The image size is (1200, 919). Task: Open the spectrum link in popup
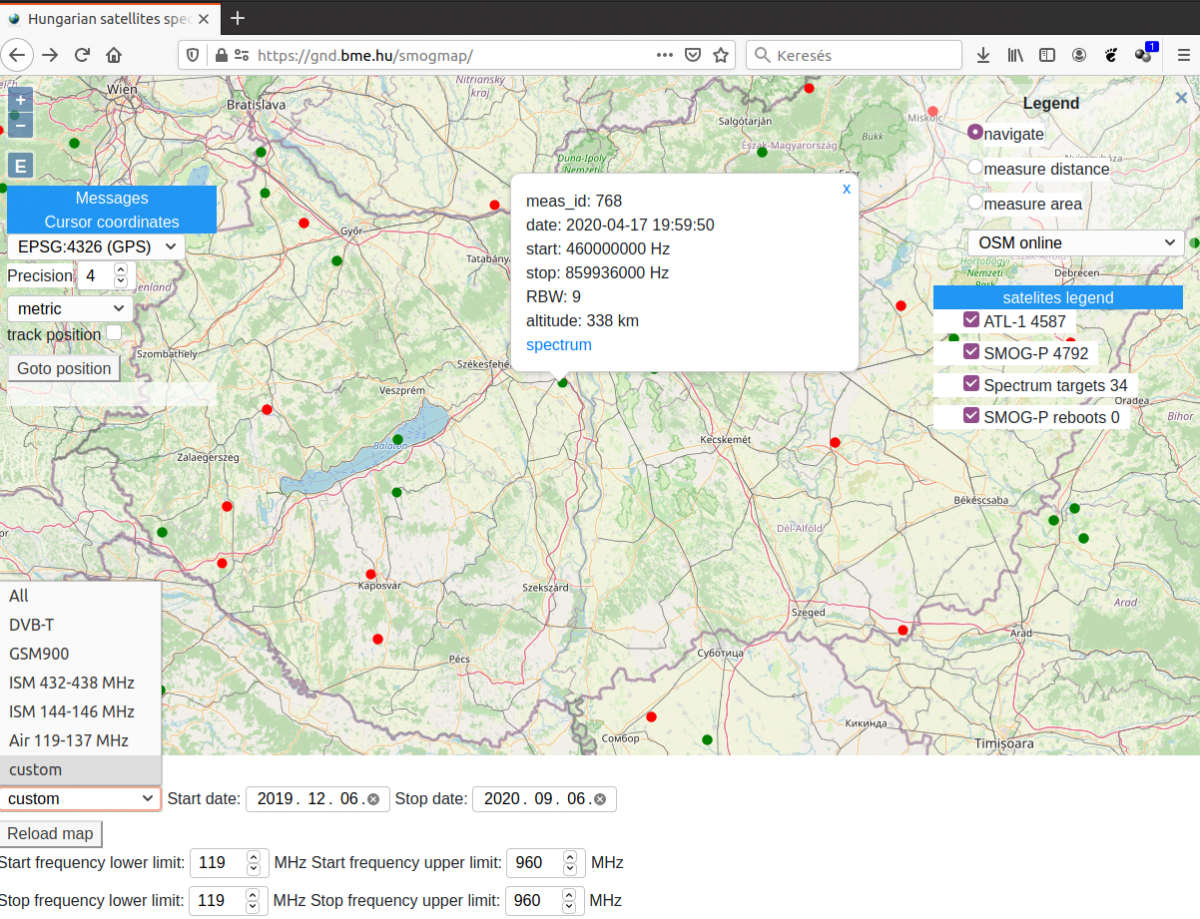click(x=559, y=345)
